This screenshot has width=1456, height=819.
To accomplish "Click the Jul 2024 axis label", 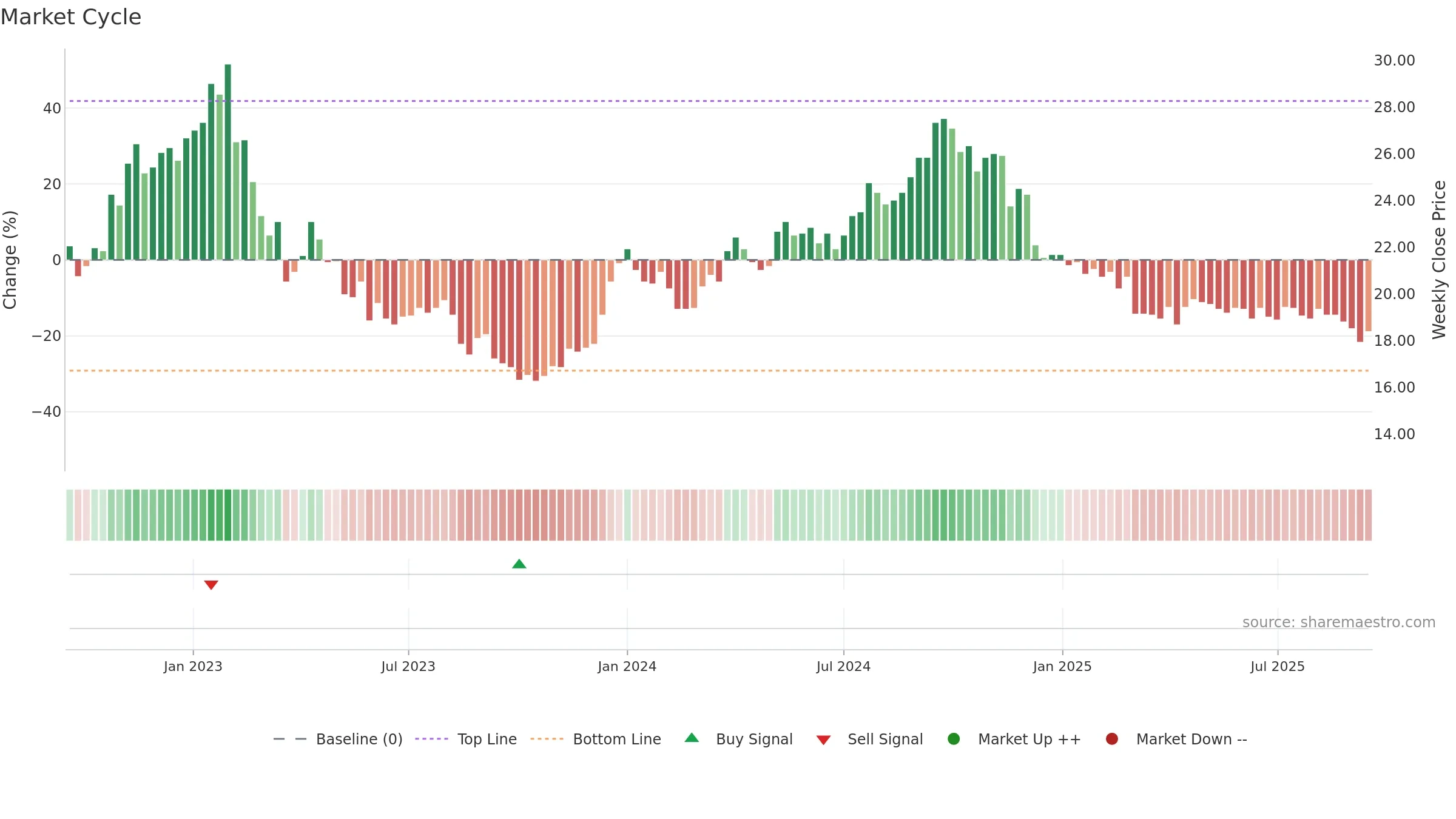I will tap(843, 666).
